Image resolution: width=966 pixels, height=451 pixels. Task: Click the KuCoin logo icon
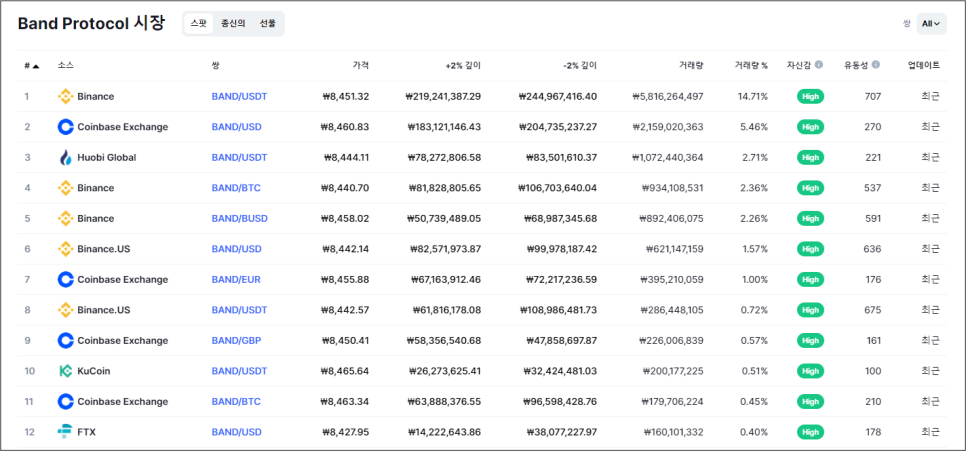pos(65,371)
